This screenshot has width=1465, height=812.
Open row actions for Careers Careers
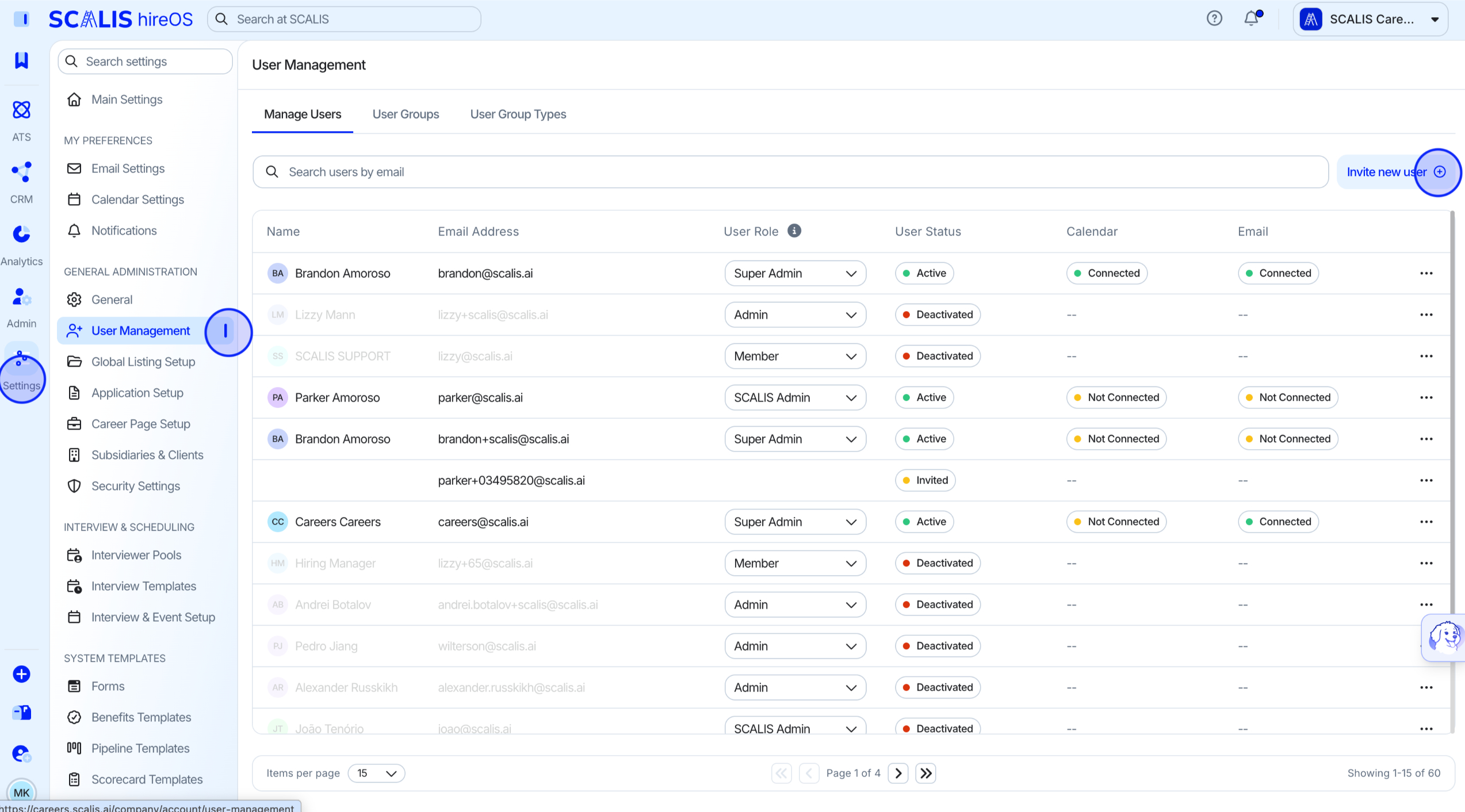point(1426,522)
